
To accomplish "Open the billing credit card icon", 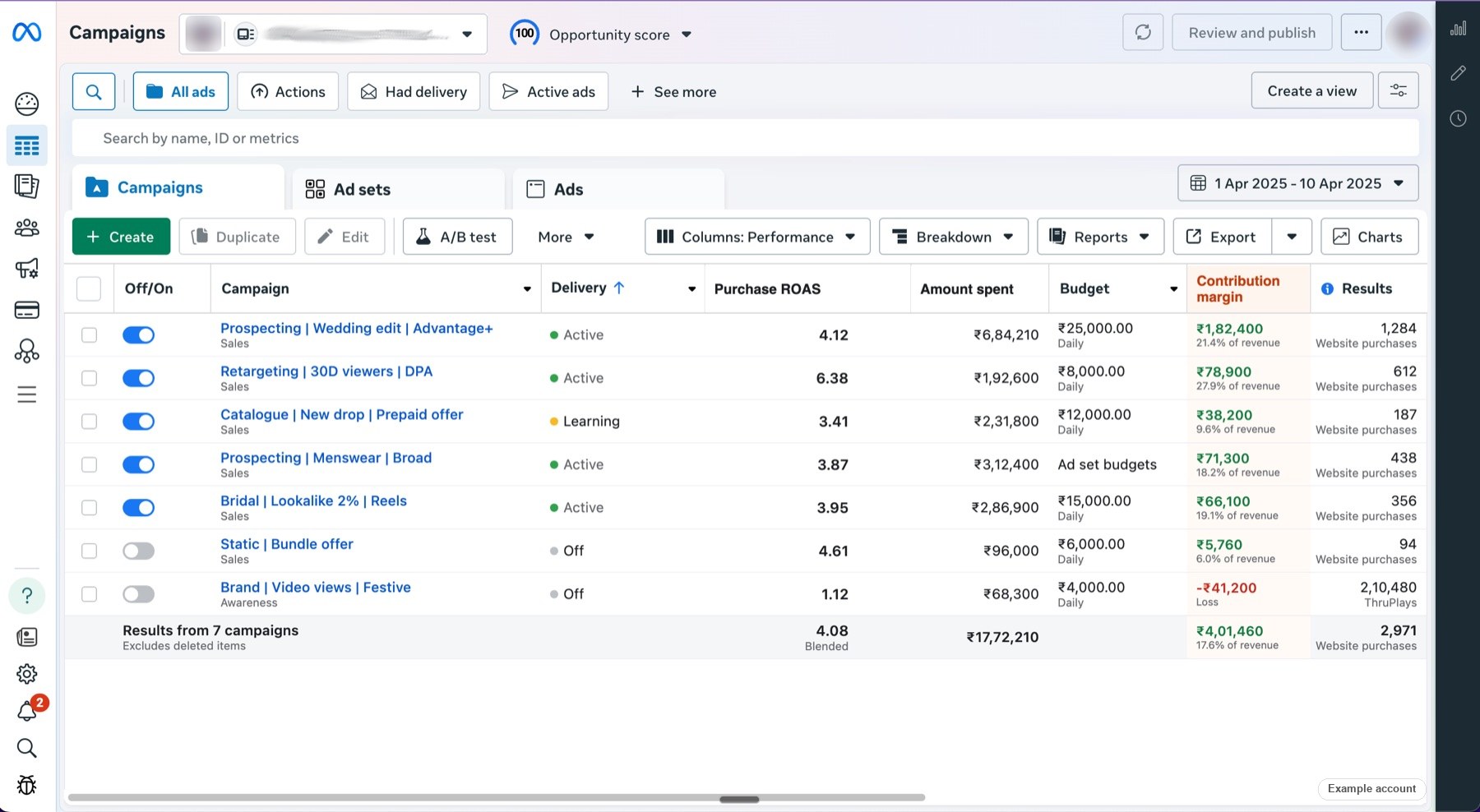I will tap(26, 310).
